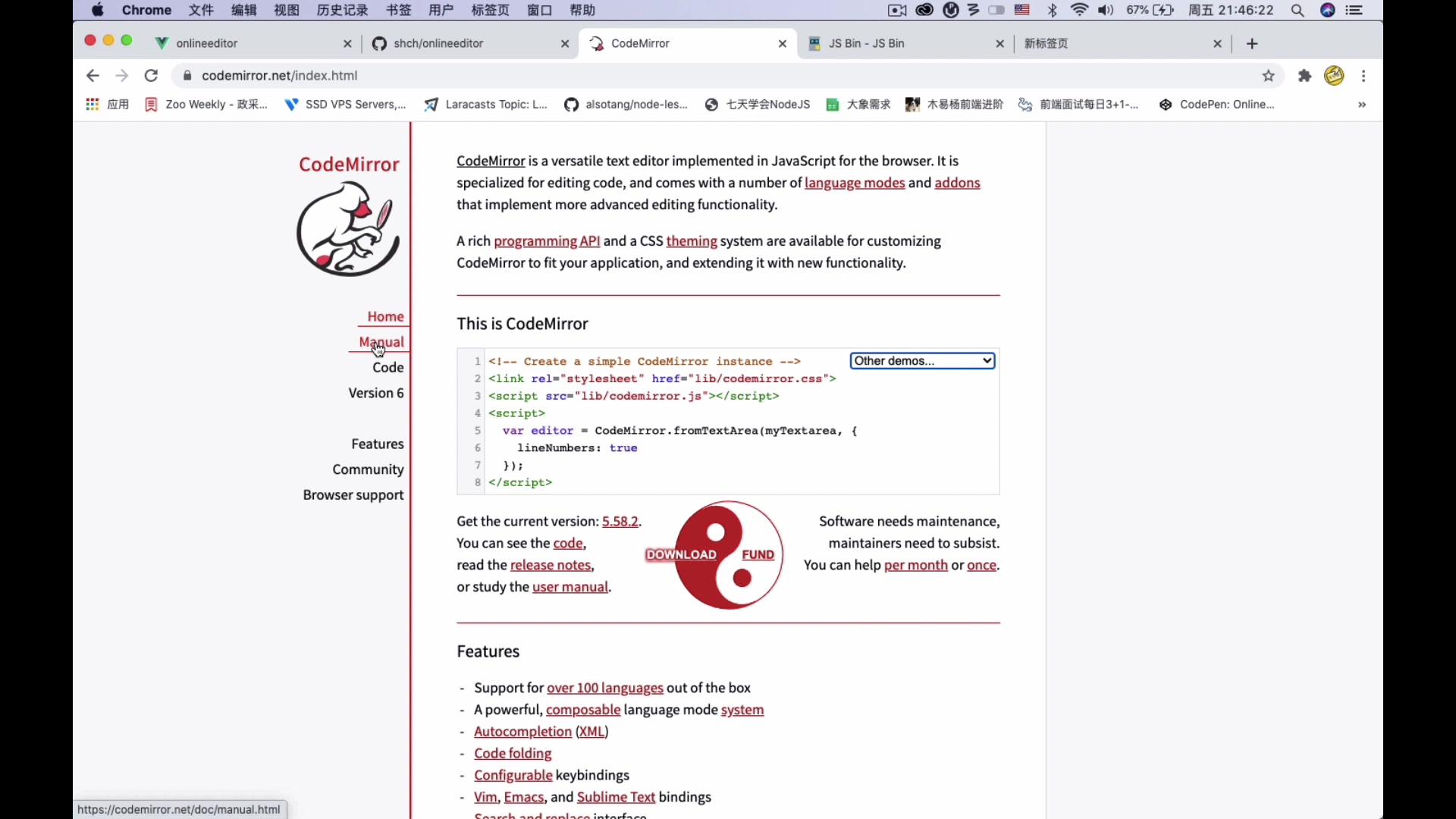
Task: Open macOS Spotlight search icon
Action: point(1298,11)
